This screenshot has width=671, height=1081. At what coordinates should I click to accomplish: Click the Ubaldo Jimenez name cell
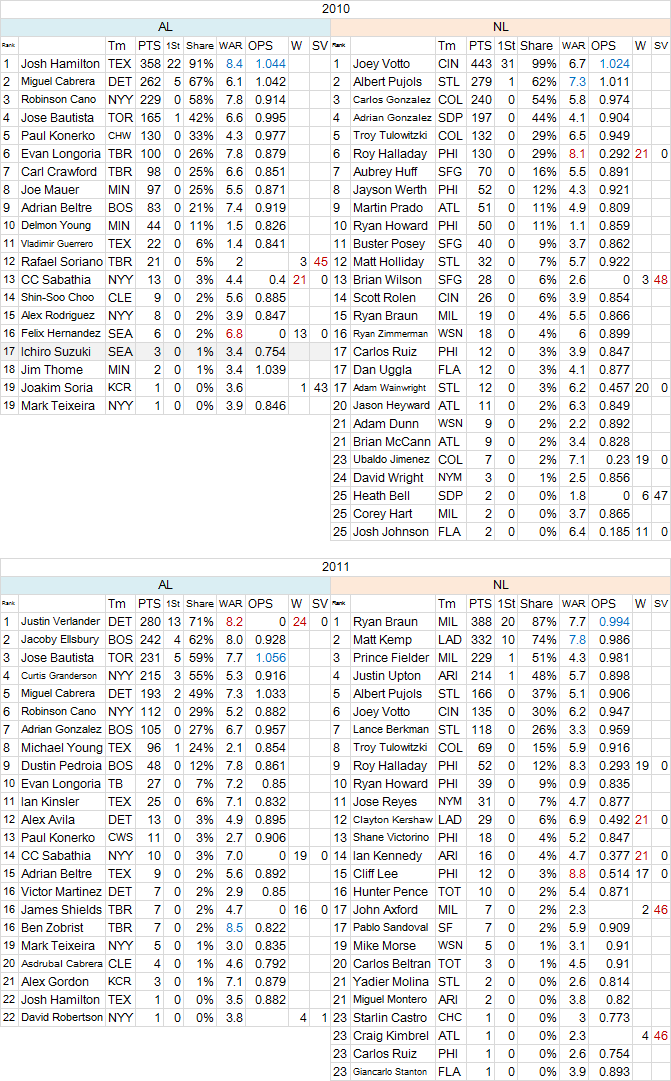pos(392,459)
